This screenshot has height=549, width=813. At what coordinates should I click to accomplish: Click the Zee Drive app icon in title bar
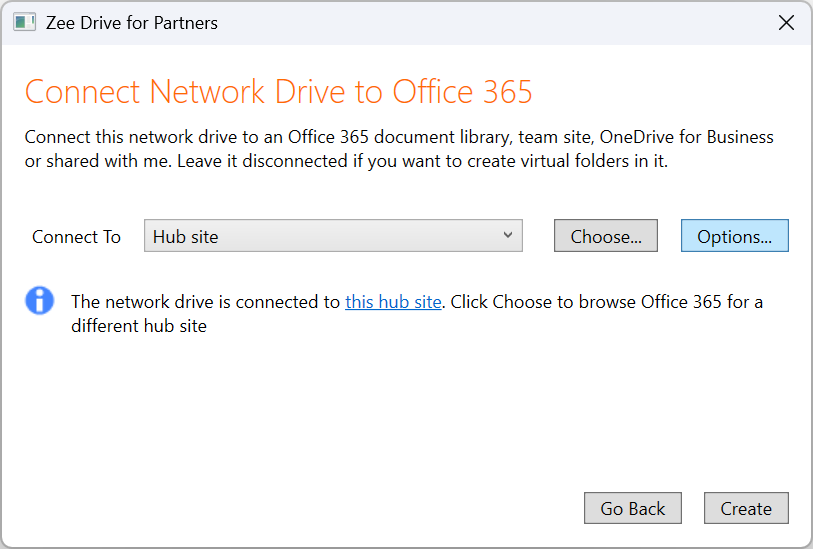24,22
